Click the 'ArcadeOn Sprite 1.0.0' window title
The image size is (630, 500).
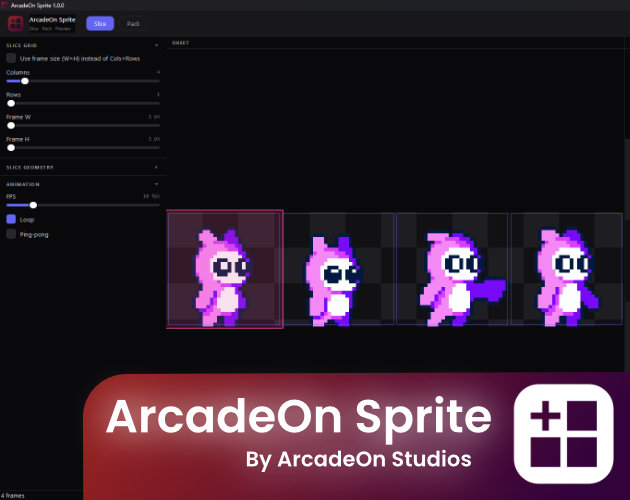point(37,5)
